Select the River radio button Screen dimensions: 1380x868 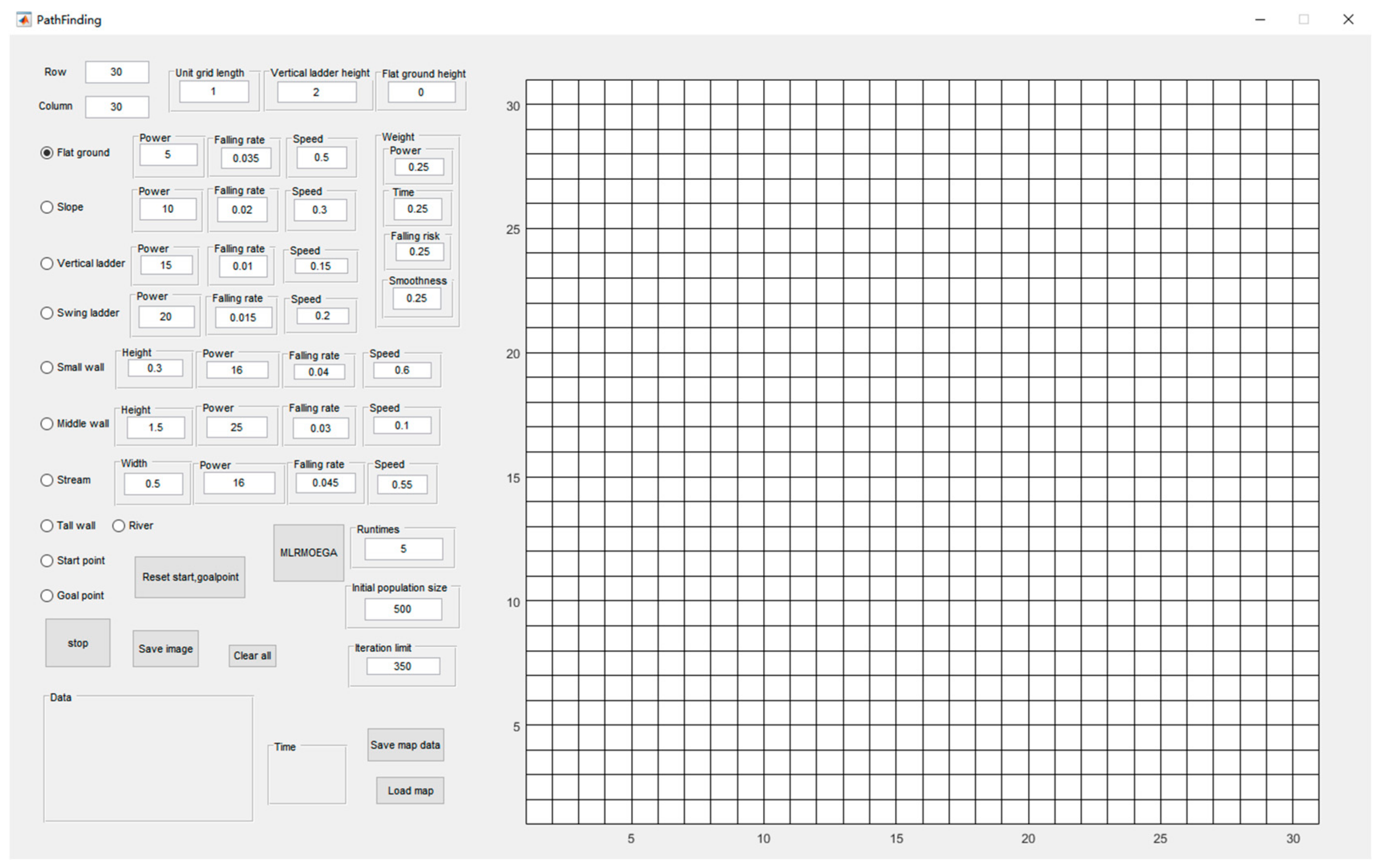[119, 526]
